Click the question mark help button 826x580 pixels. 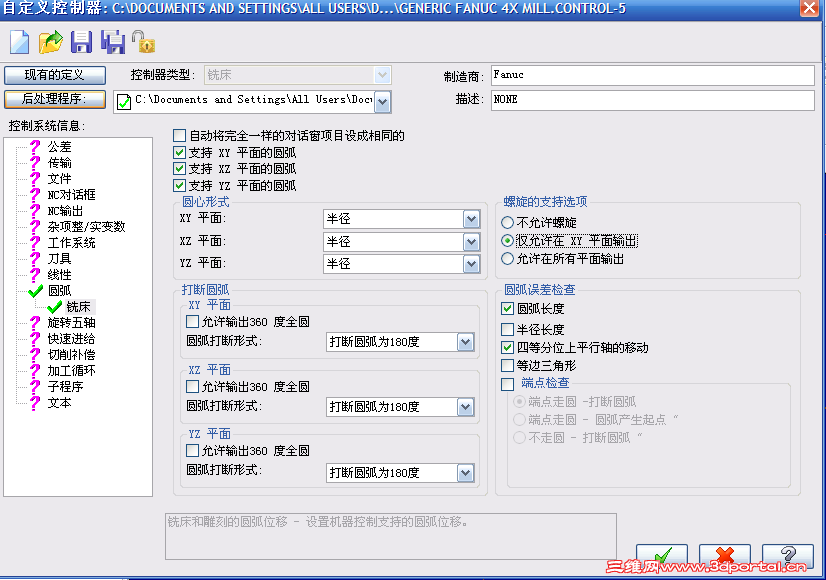788,556
